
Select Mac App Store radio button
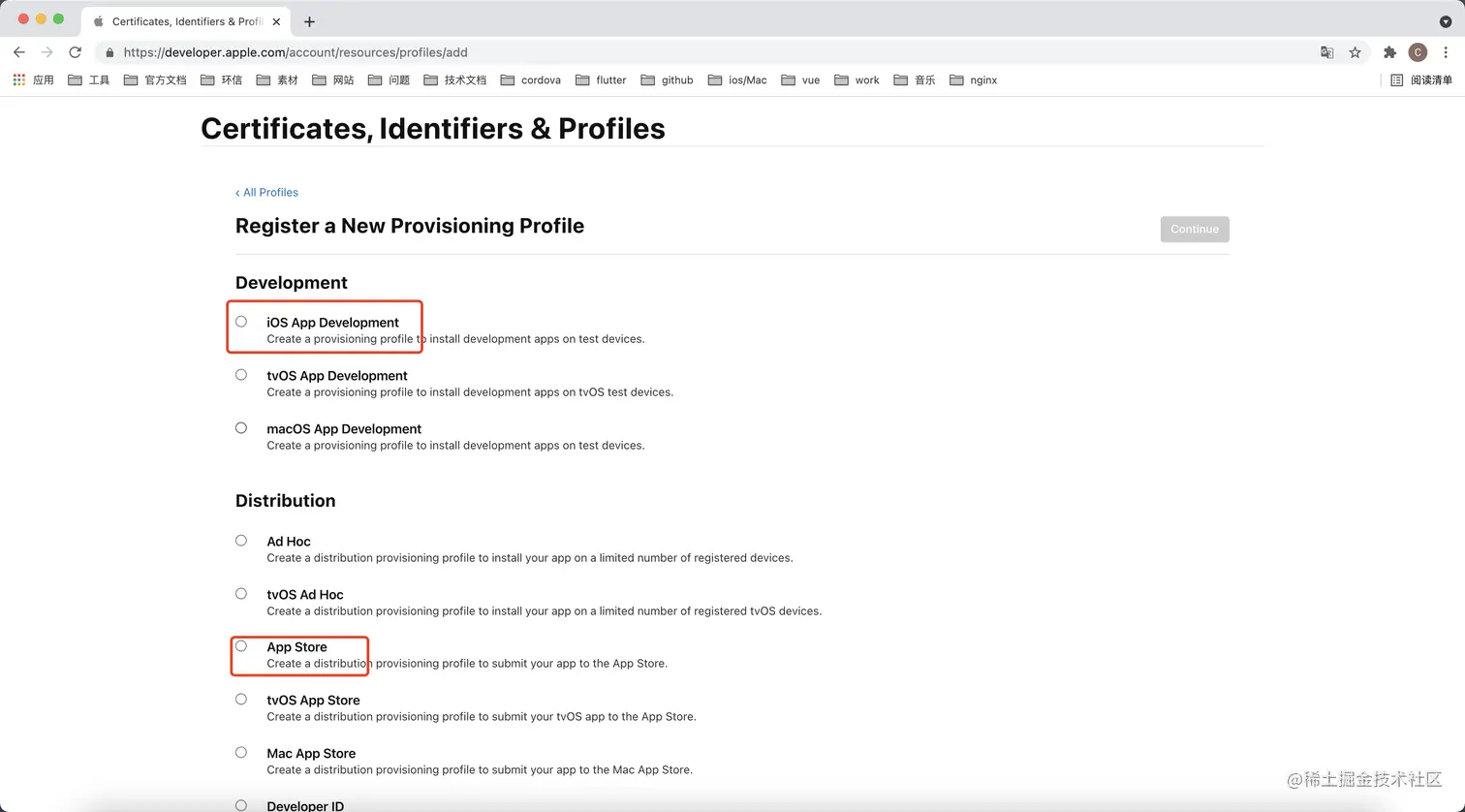click(241, 753)
